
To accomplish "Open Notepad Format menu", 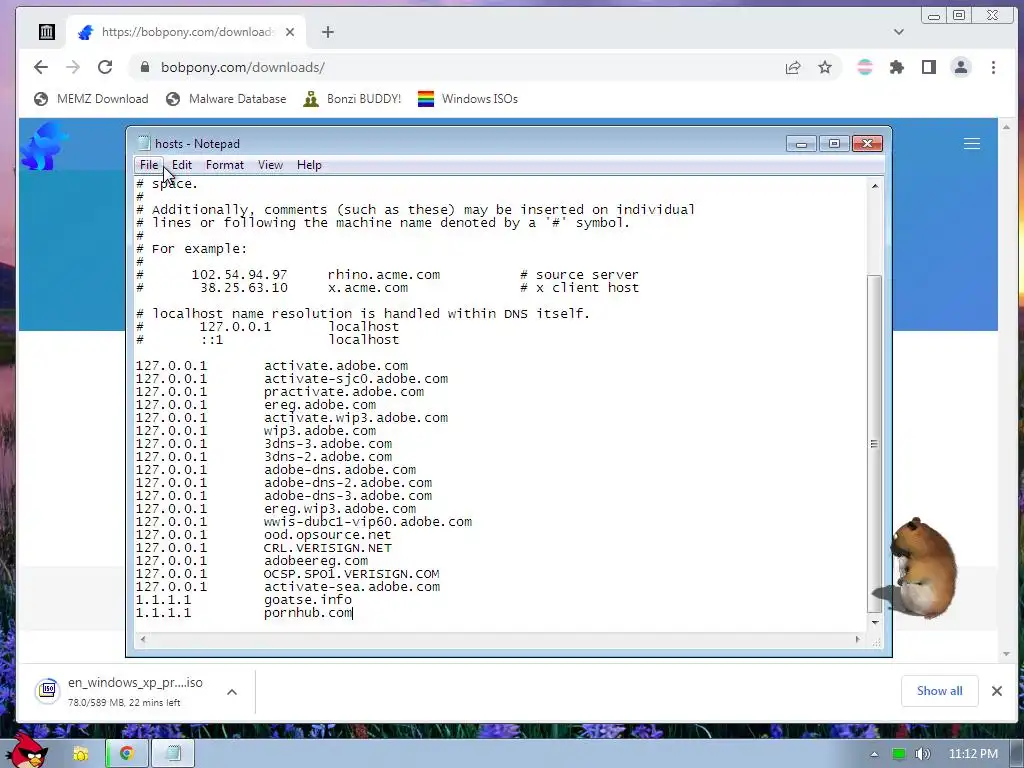I will click(x=225, y=165).
